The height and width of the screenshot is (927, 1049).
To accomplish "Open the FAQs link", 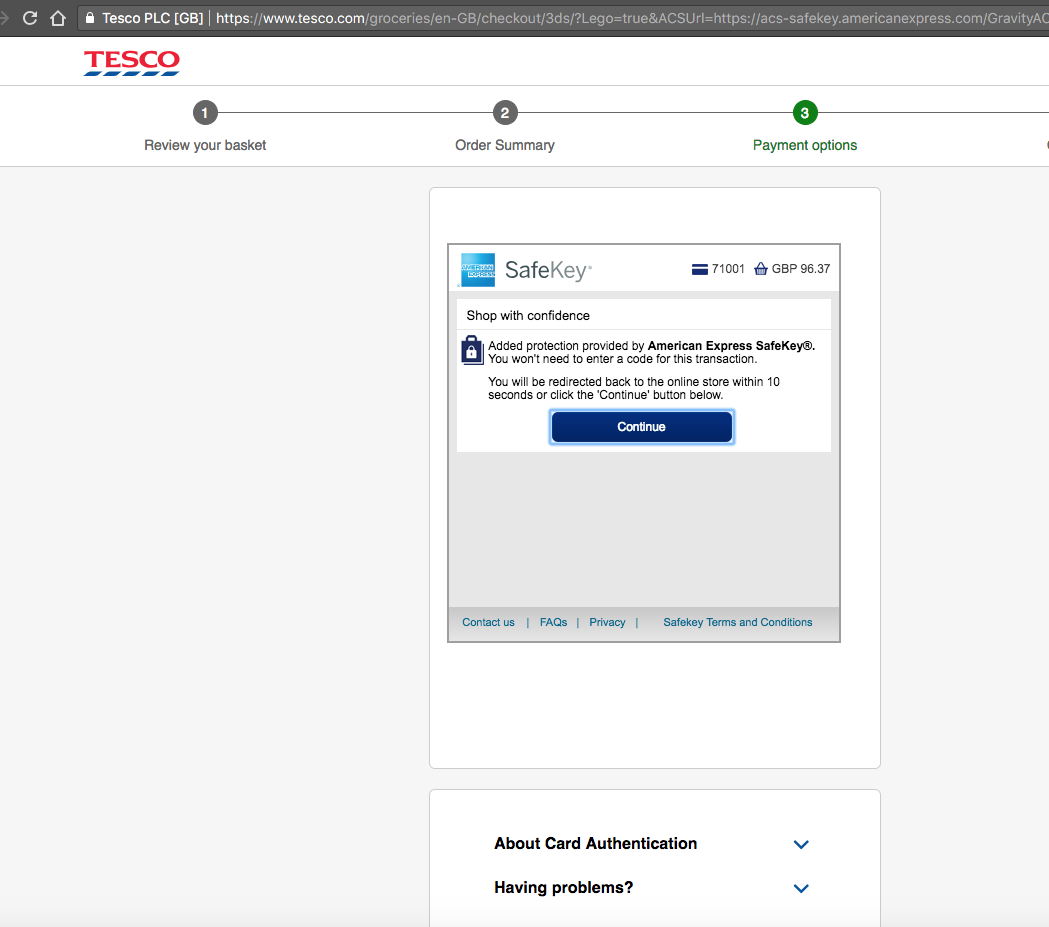I will (553, 621).
